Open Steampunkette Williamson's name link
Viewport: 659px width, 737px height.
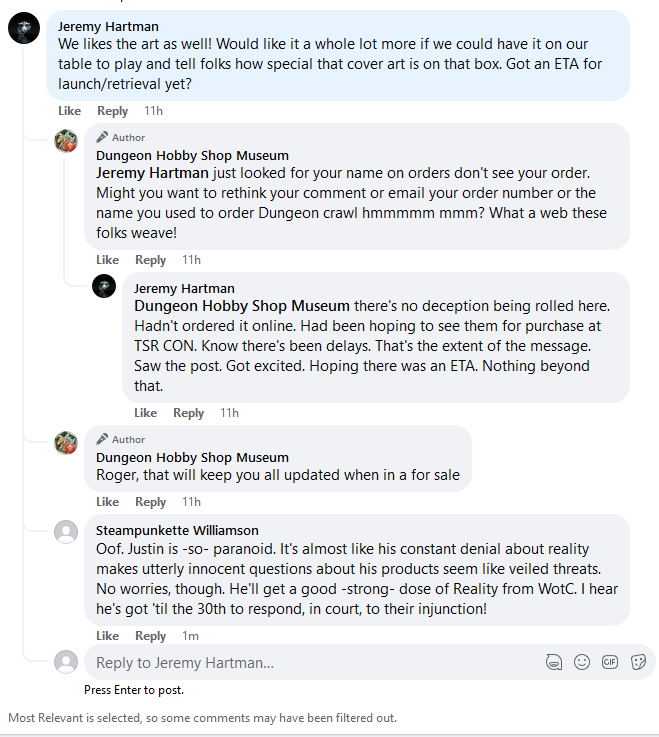pyautogui.click(x=177, y=530)
